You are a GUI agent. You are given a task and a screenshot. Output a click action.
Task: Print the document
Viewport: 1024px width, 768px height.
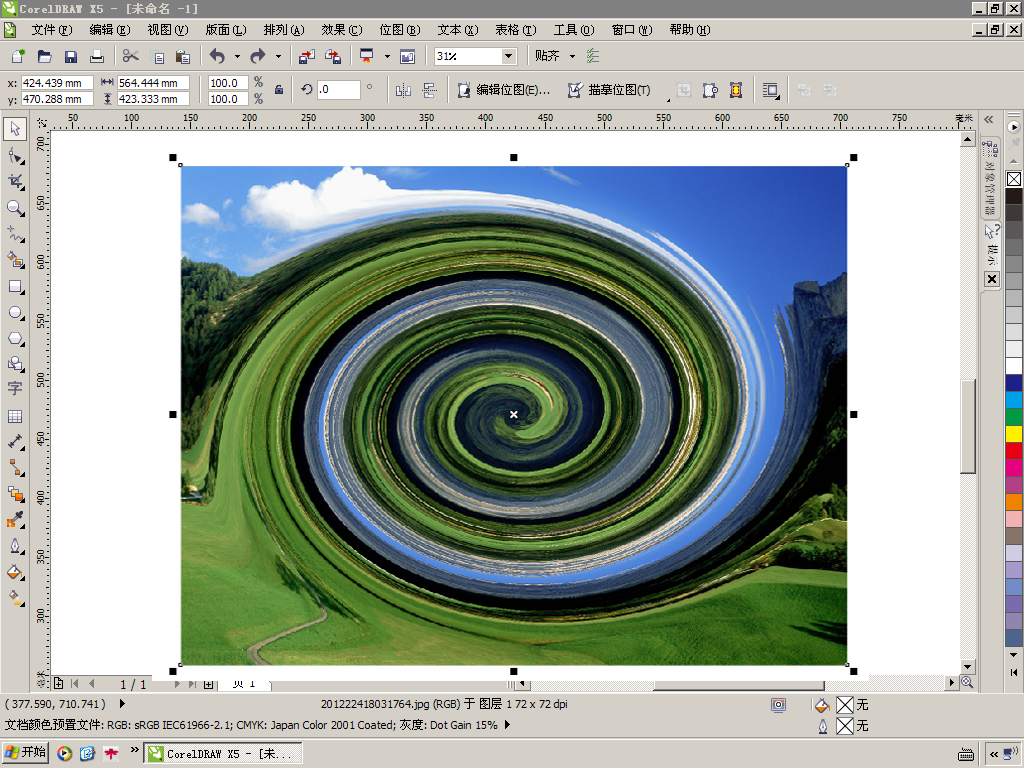(x=97, y=56)
